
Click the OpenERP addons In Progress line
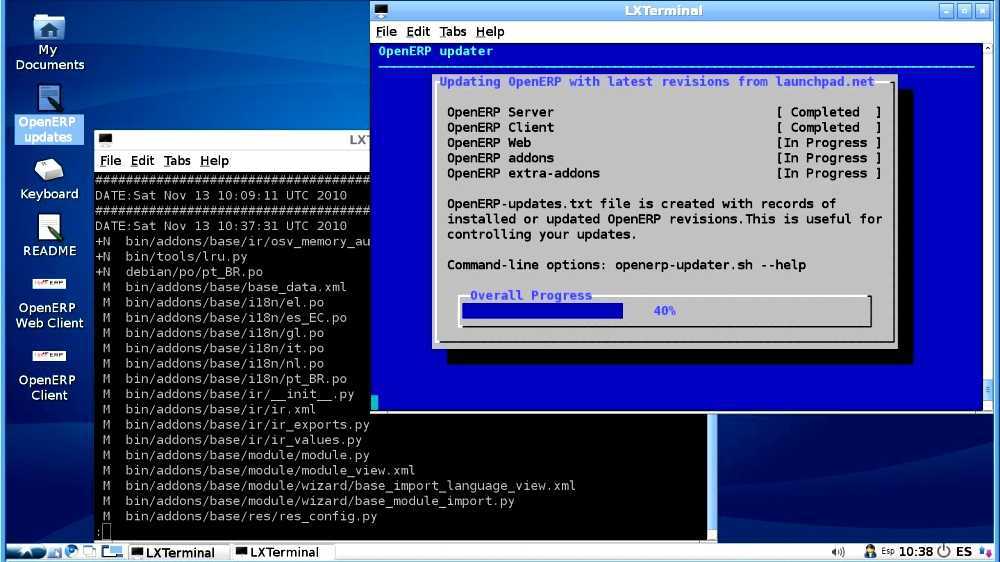(x=663, y=158)
